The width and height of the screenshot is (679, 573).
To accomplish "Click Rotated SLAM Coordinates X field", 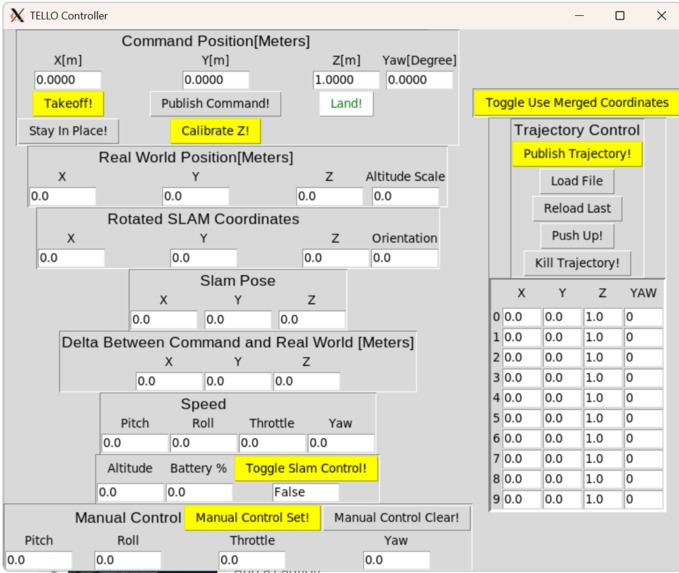I will (71, 258).
